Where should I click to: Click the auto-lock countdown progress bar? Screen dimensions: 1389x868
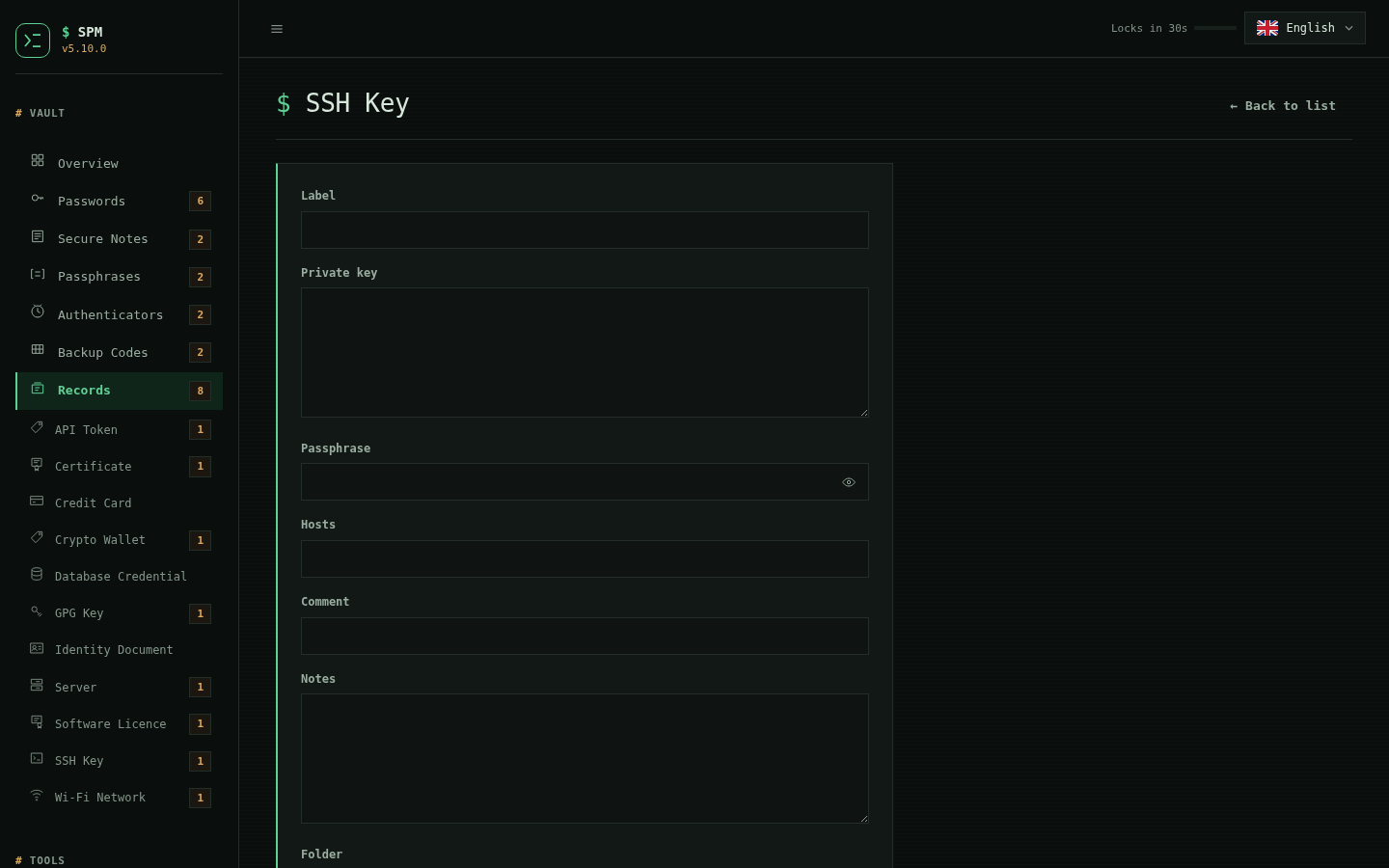[x=1215, y=28]
